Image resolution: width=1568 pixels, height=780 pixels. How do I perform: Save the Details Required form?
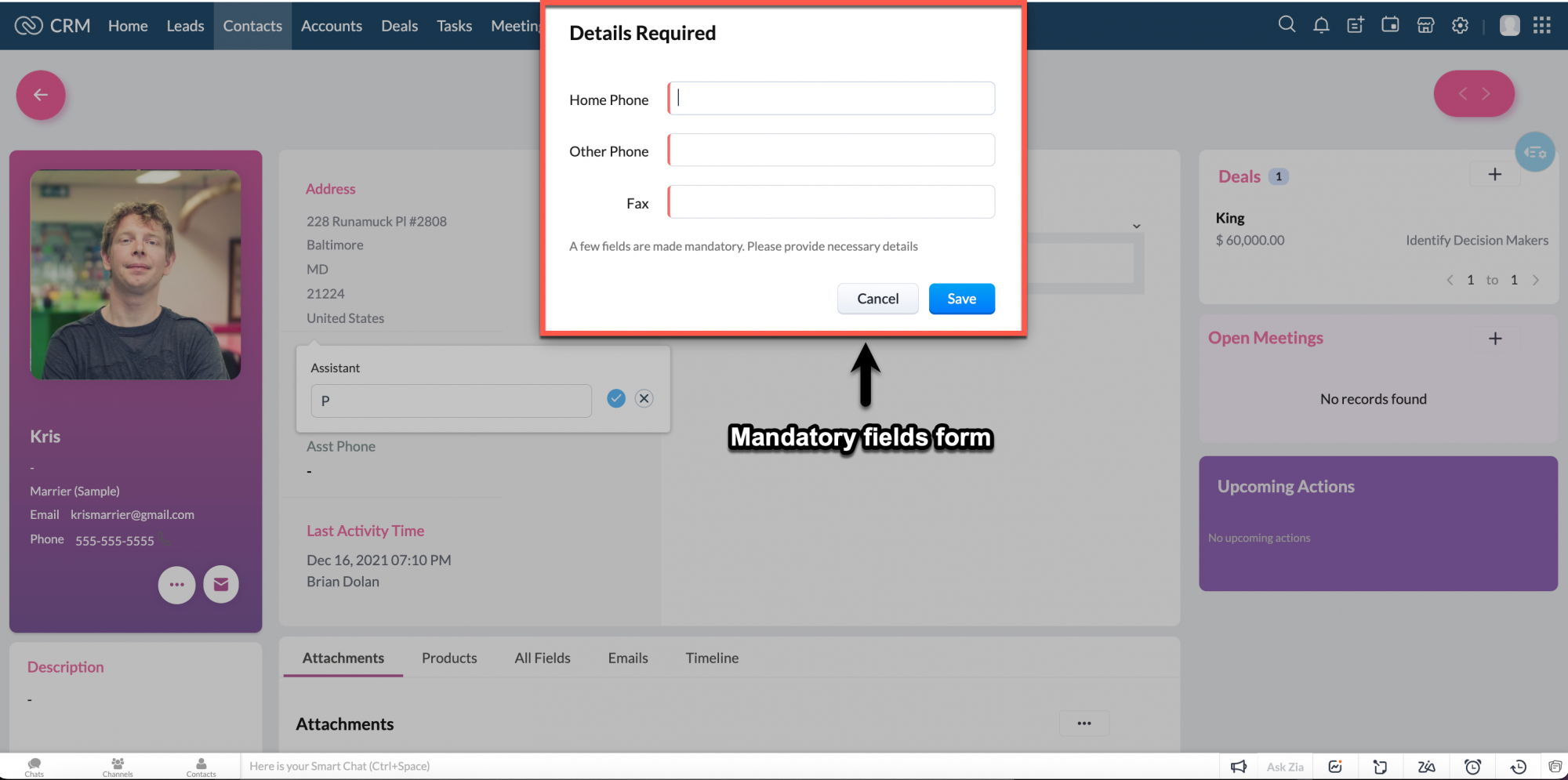tap(961, 299)
